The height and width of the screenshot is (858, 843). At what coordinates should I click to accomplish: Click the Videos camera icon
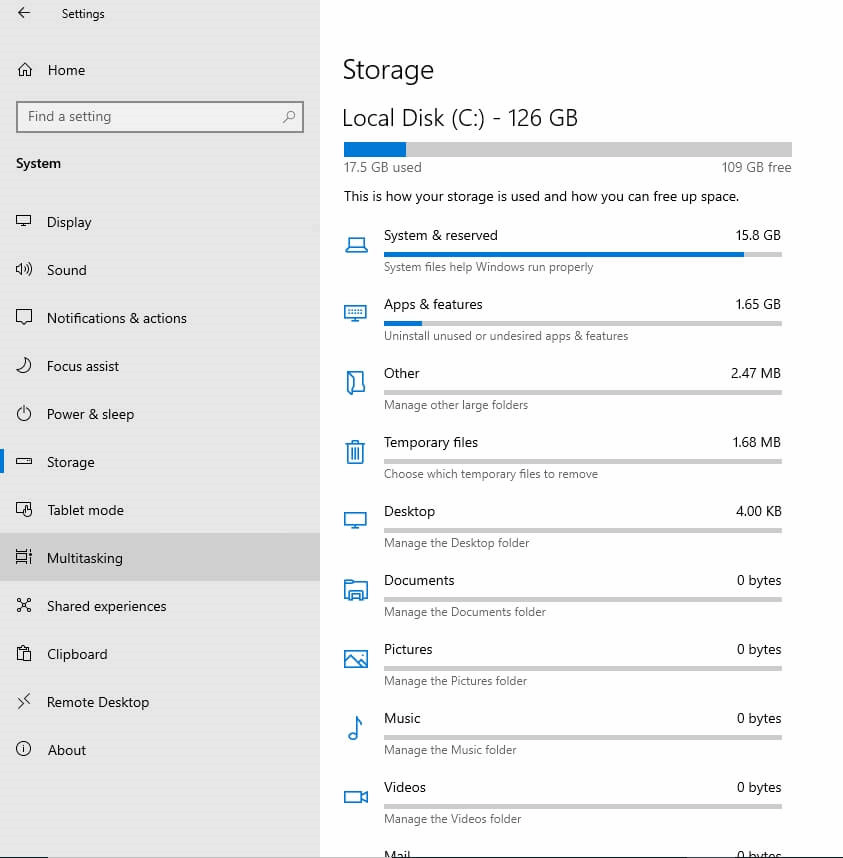coord(355,796)
